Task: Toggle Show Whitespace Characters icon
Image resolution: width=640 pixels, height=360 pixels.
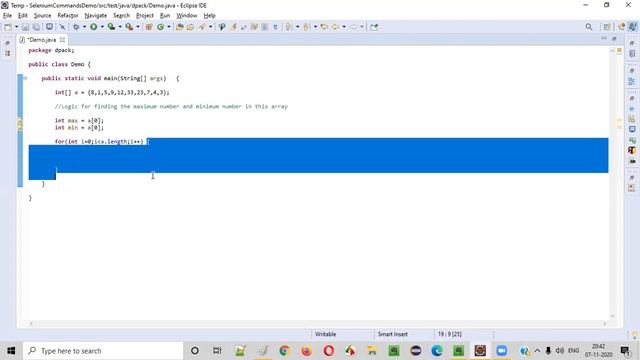Action: pos(276,27)
